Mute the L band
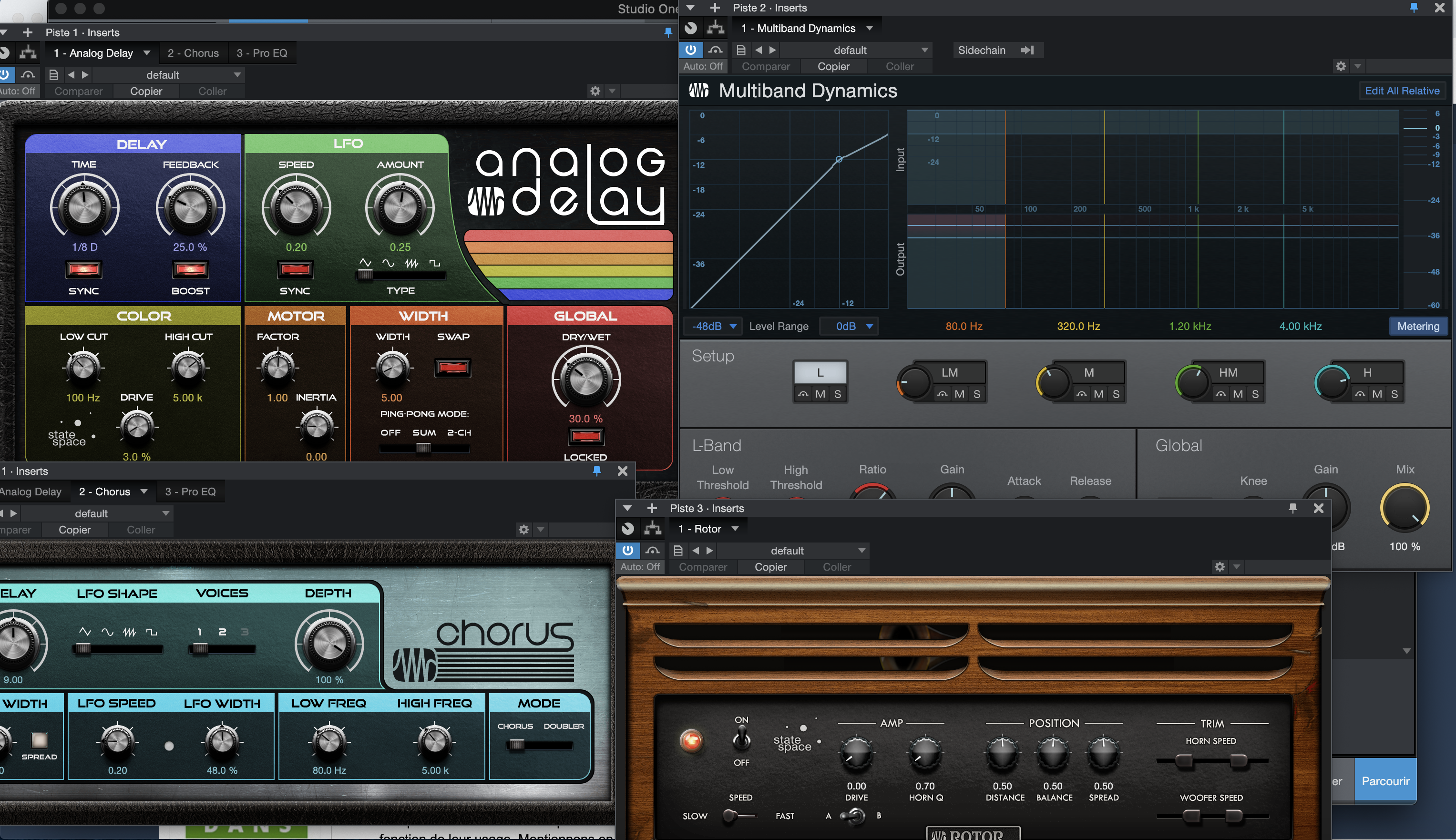Screen dimensions: 1456x840 [x=820, y=394]
